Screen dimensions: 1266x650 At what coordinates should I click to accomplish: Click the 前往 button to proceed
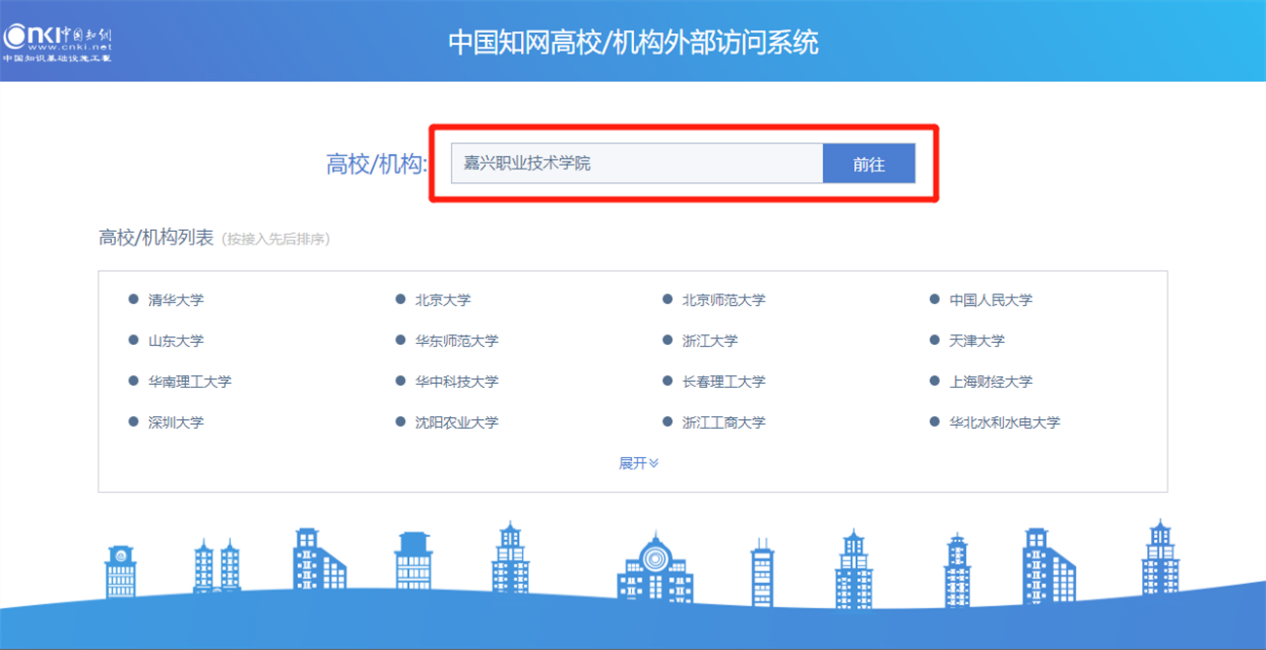click(x=869, y=162)
